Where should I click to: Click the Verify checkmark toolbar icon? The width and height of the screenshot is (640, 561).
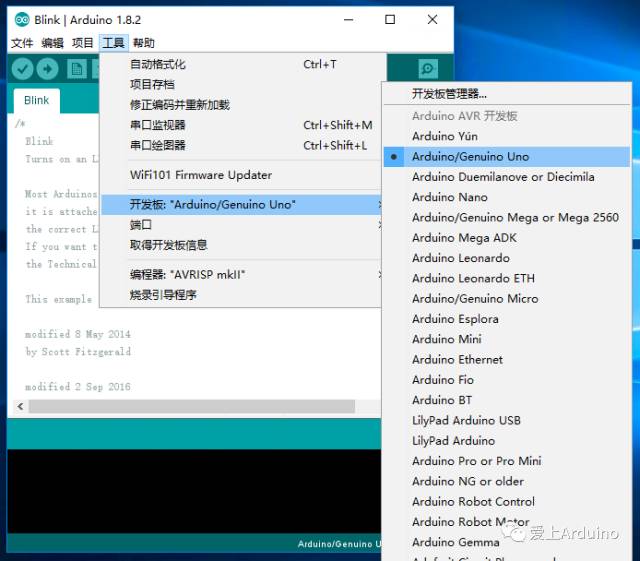(22, 69)
